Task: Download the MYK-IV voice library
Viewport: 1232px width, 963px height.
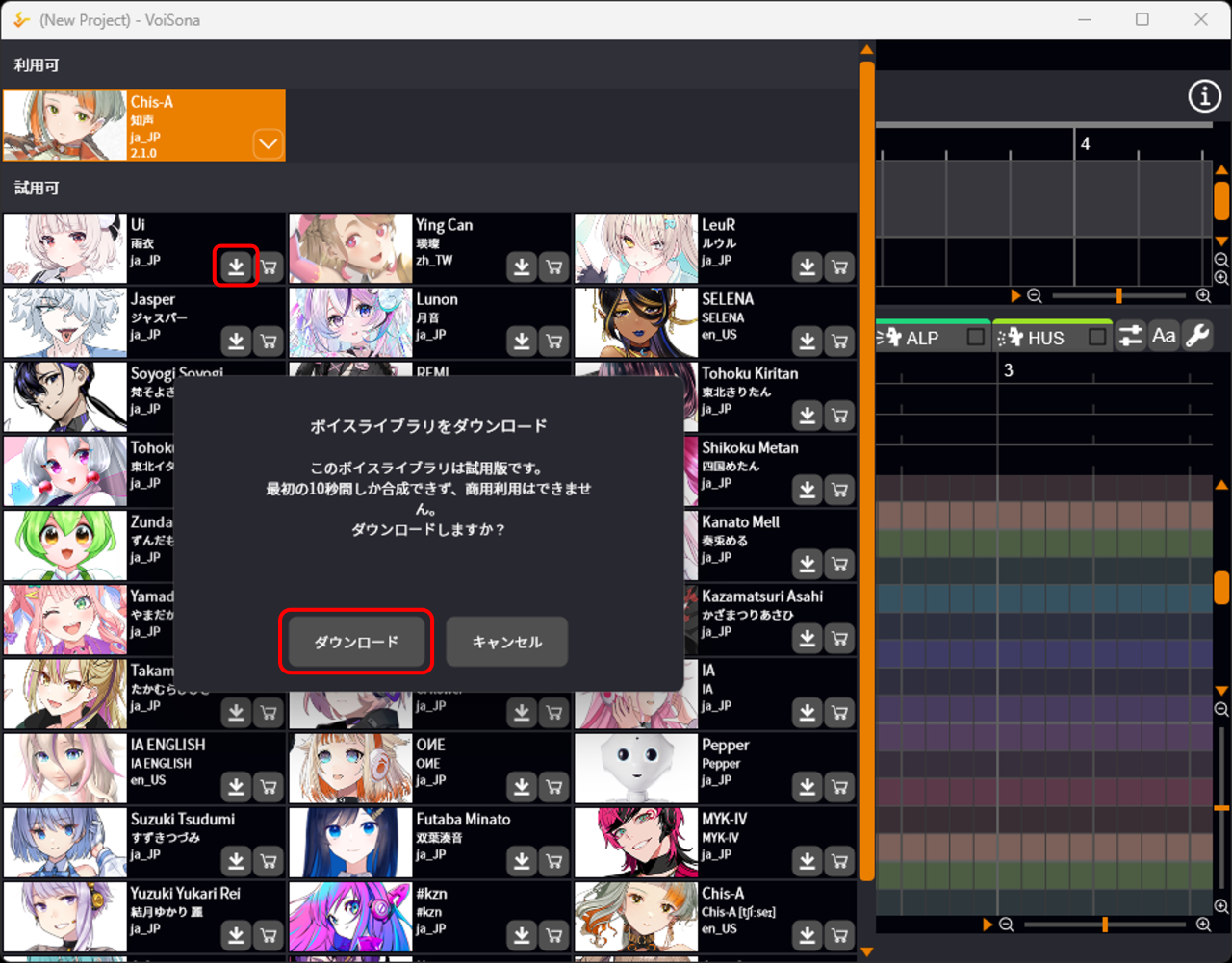Action: pyautogui.click(x=808, y=860)
